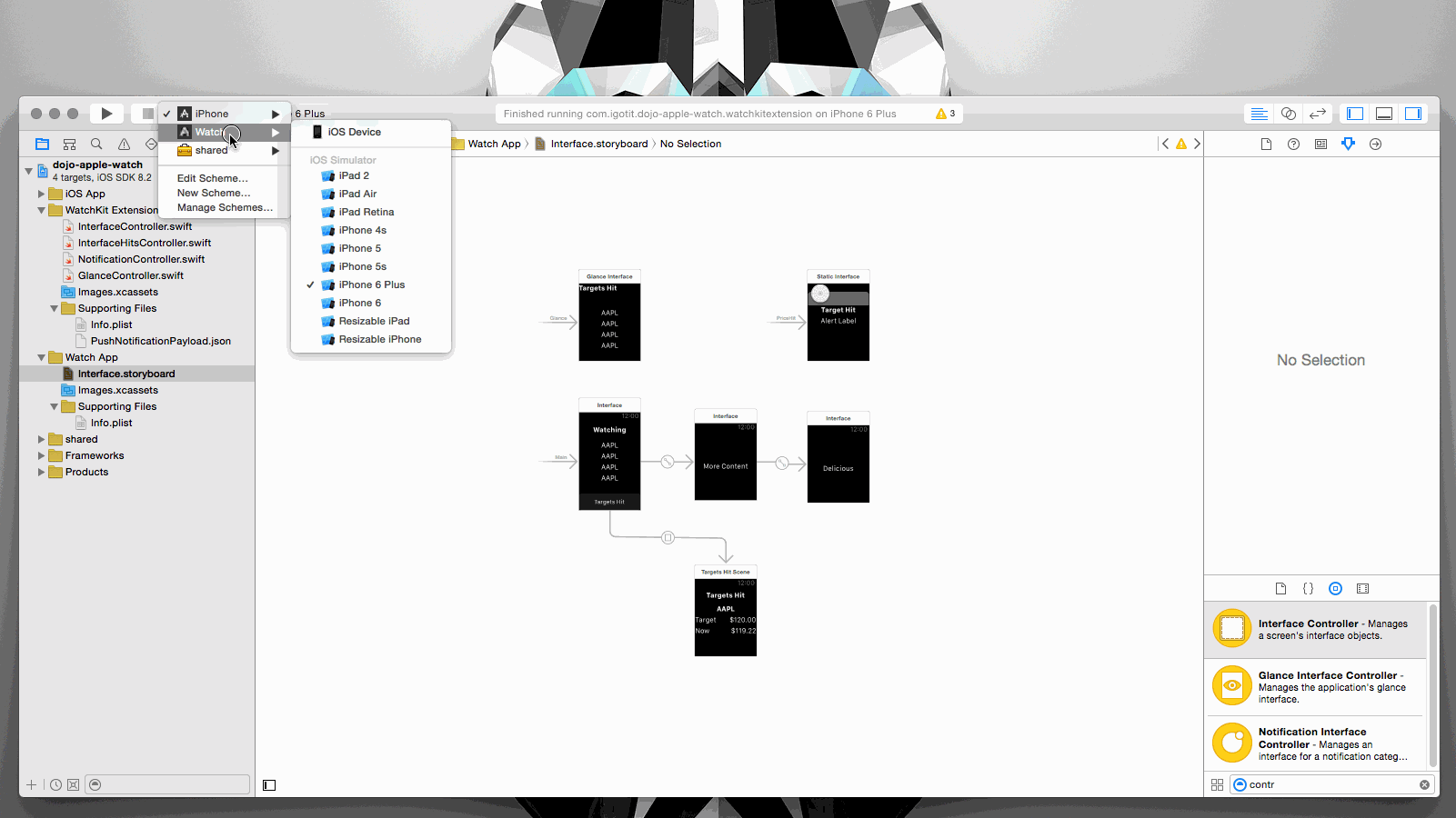The width and height of the screenshot is (1456, 818).
Task: Click the Run (play) button
Action: click(x=106, y=114)
